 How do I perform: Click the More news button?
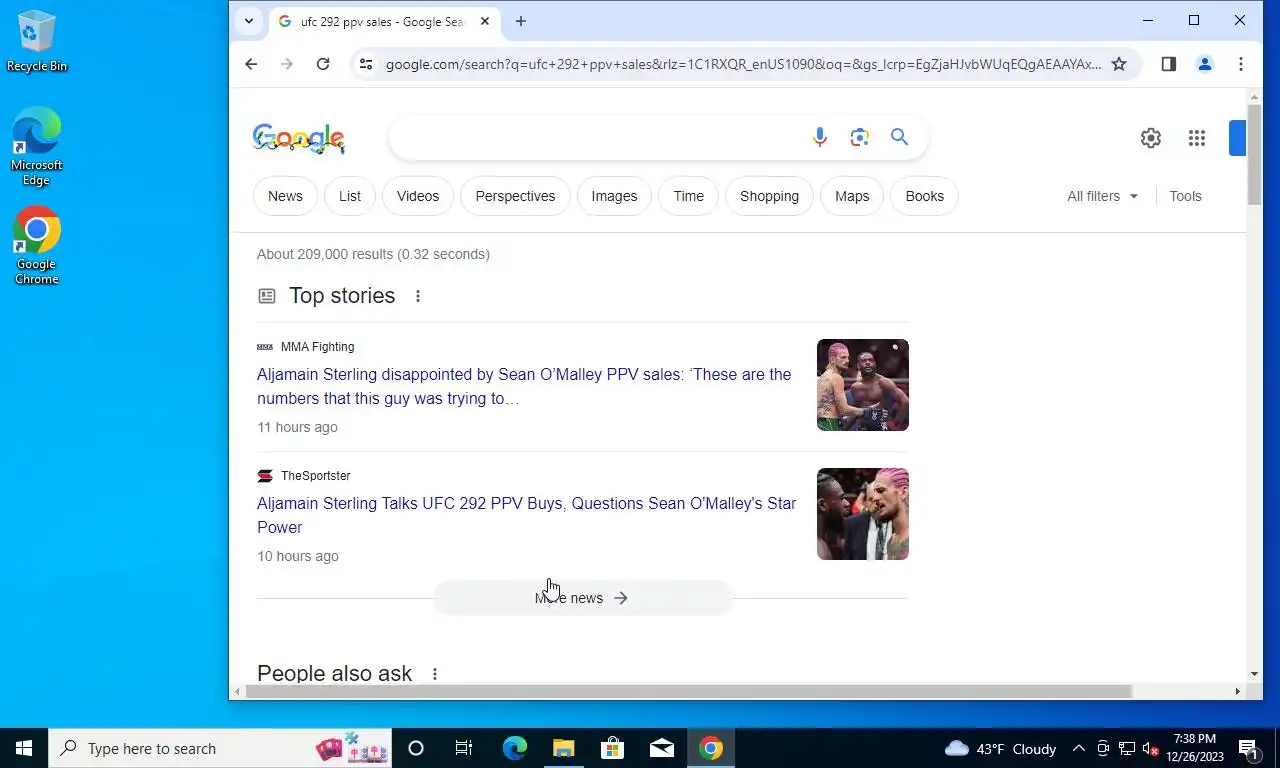[582, 598]
